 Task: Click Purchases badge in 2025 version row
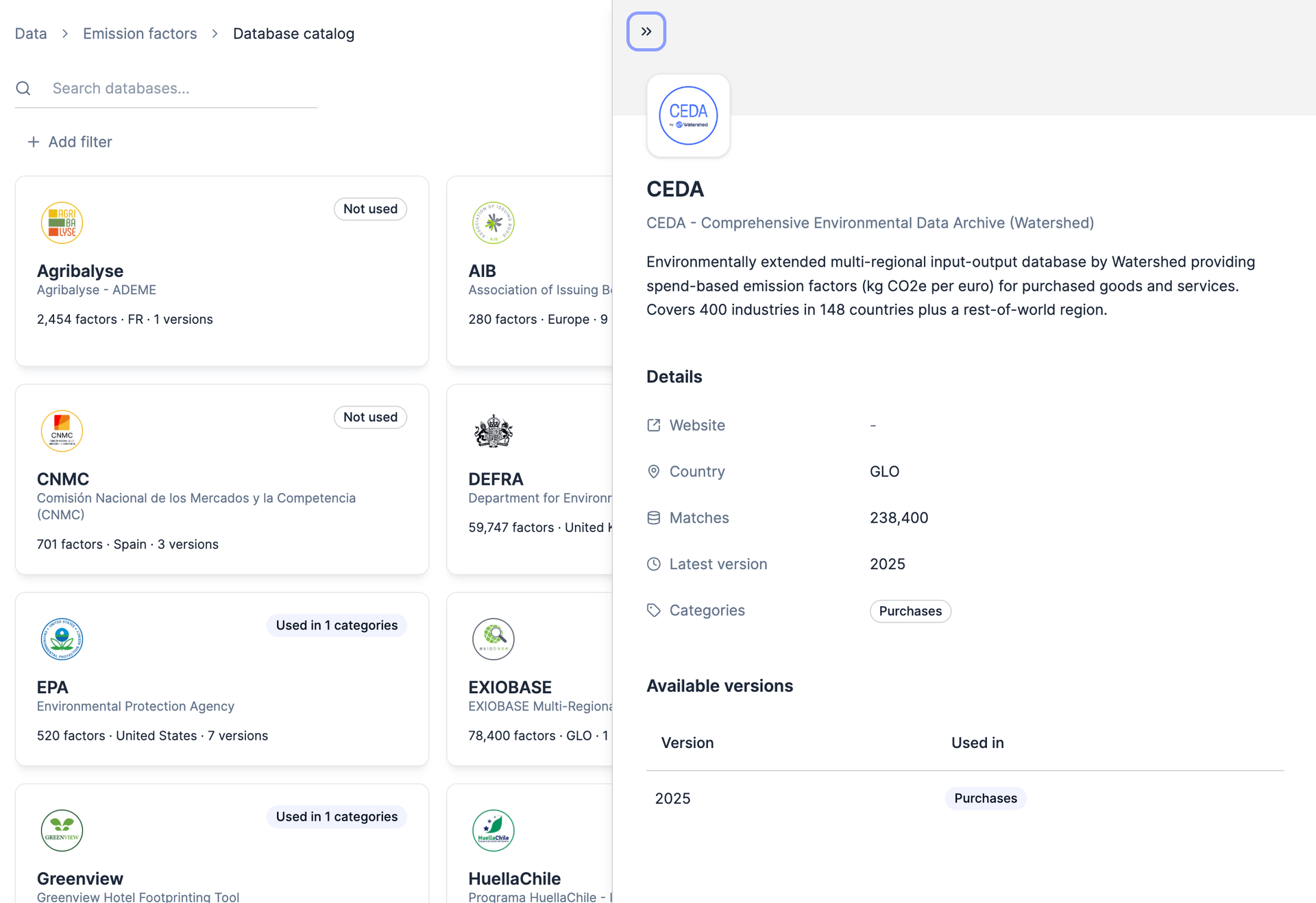tap(986, 798)
